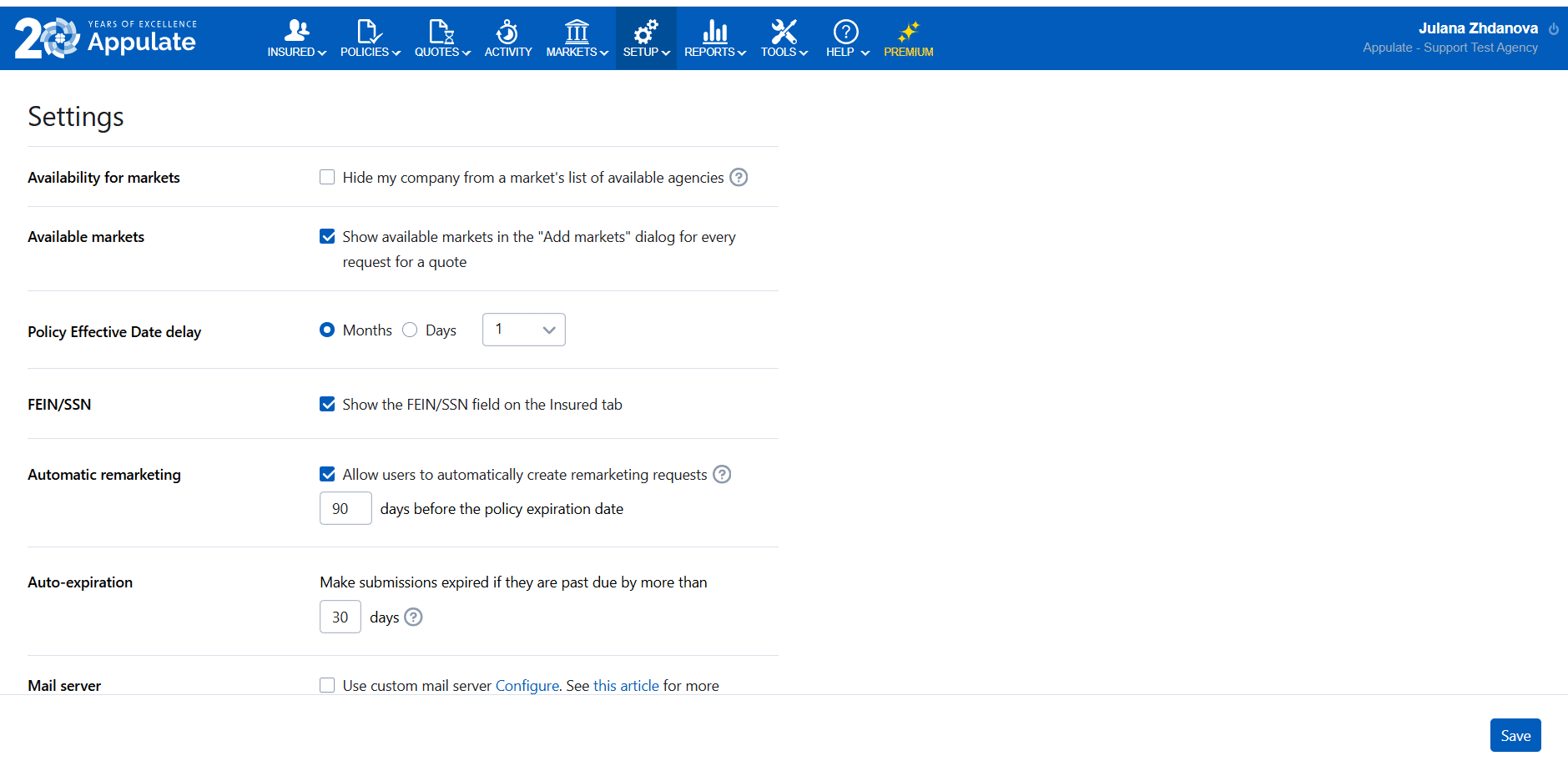Click the Quotes hourglass document icon

[x=441, y=32]
